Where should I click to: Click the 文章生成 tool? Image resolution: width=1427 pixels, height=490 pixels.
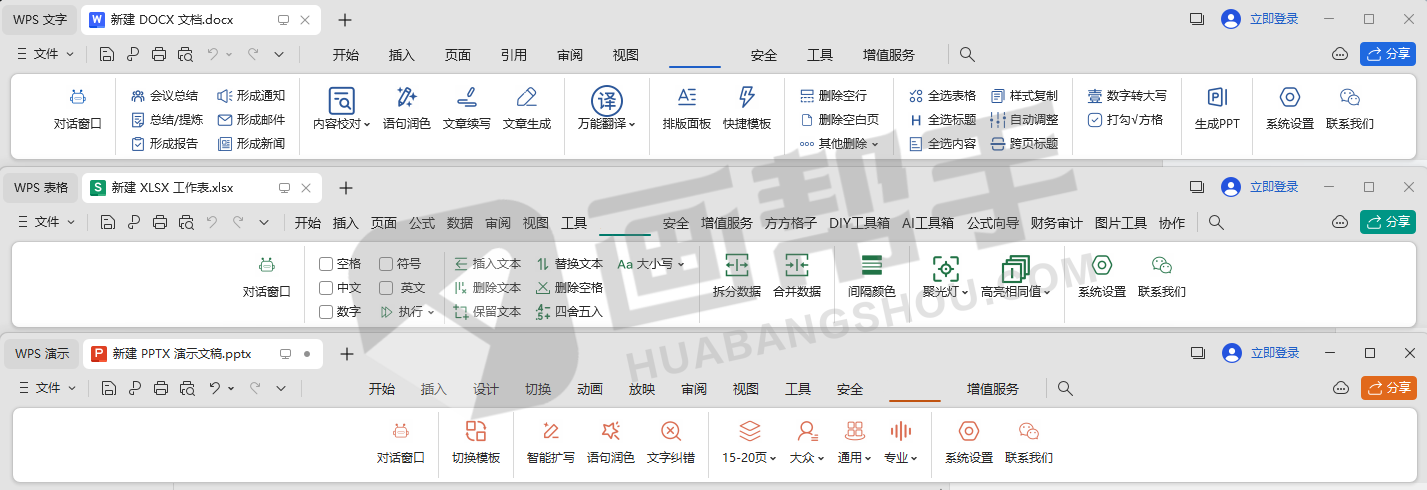pyautogui.click(x=527, y=110)
